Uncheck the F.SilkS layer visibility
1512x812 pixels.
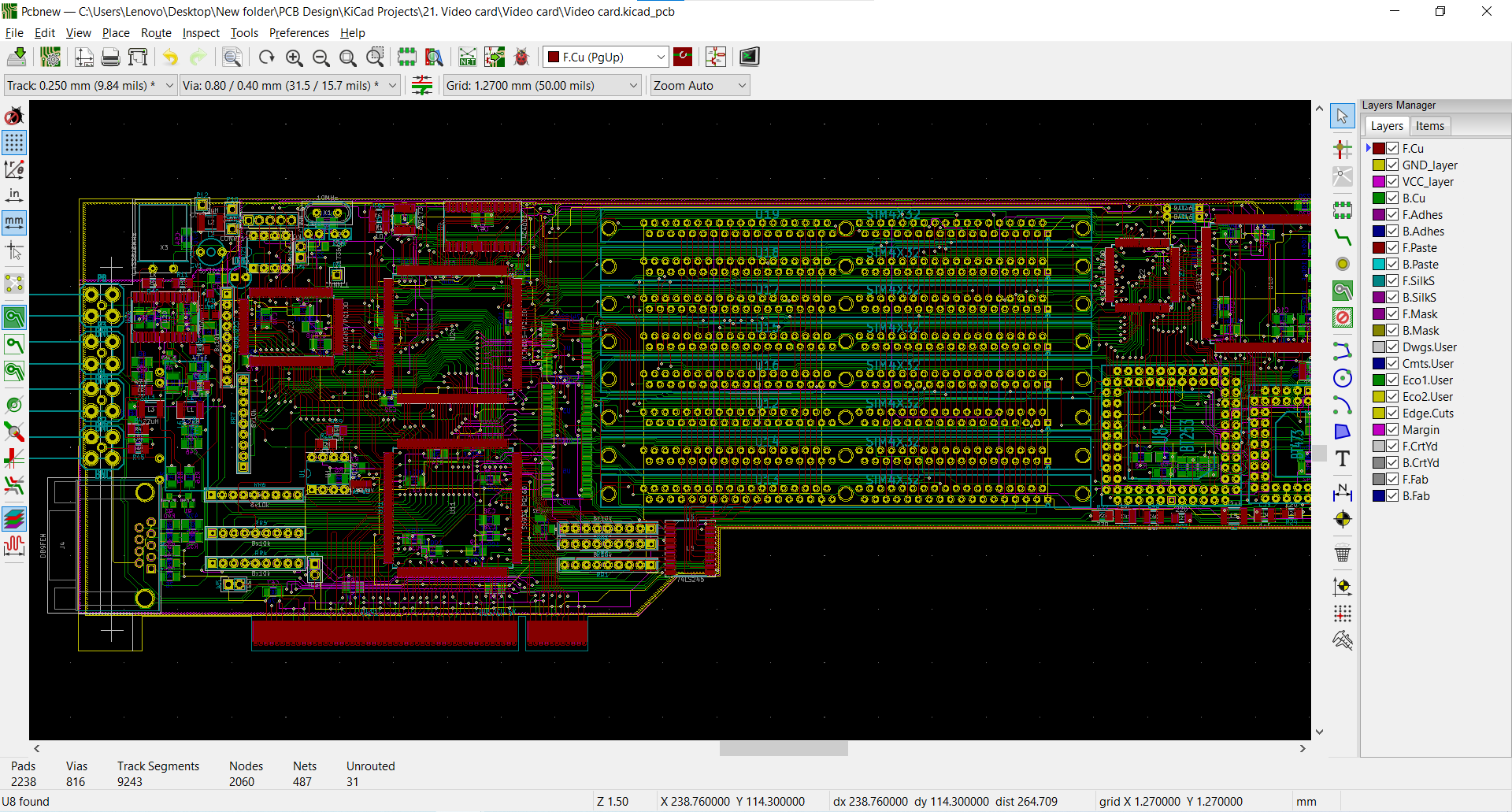1392,281
